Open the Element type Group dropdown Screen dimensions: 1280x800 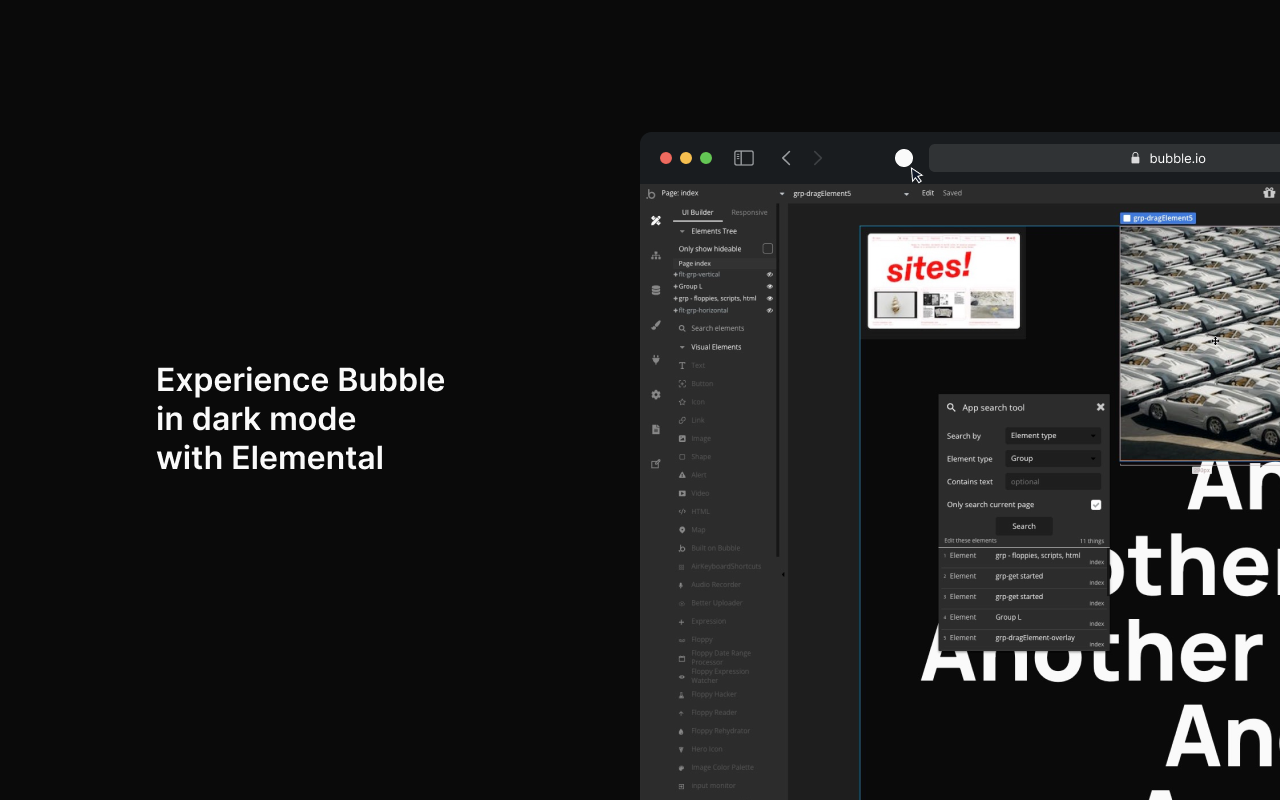[1053, 459]
